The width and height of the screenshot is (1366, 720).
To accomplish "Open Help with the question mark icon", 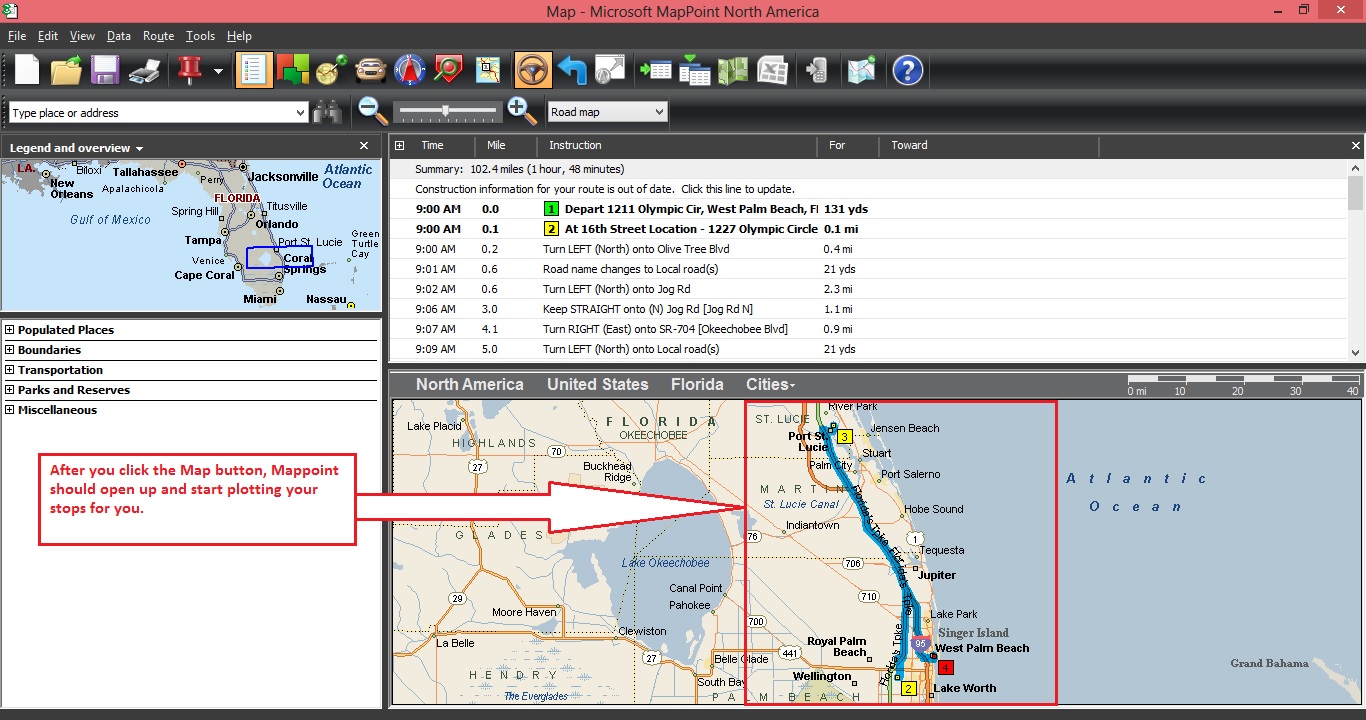I will coord(907,70).
